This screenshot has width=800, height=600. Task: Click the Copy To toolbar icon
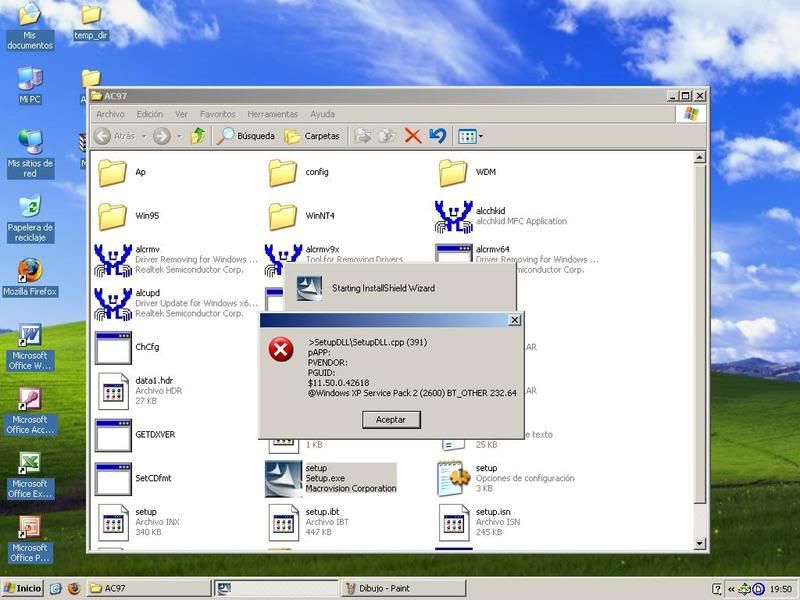tap(387, 136)
